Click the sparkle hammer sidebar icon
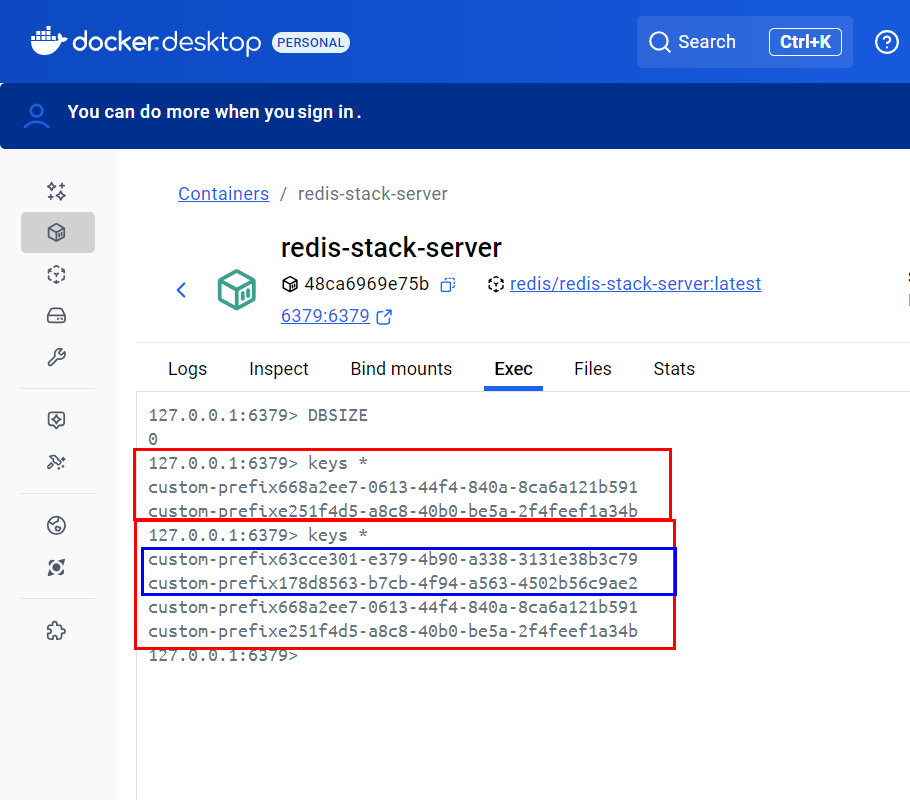Image resolution: width=910 pixels, height=800 pixels. pos(57,462)
